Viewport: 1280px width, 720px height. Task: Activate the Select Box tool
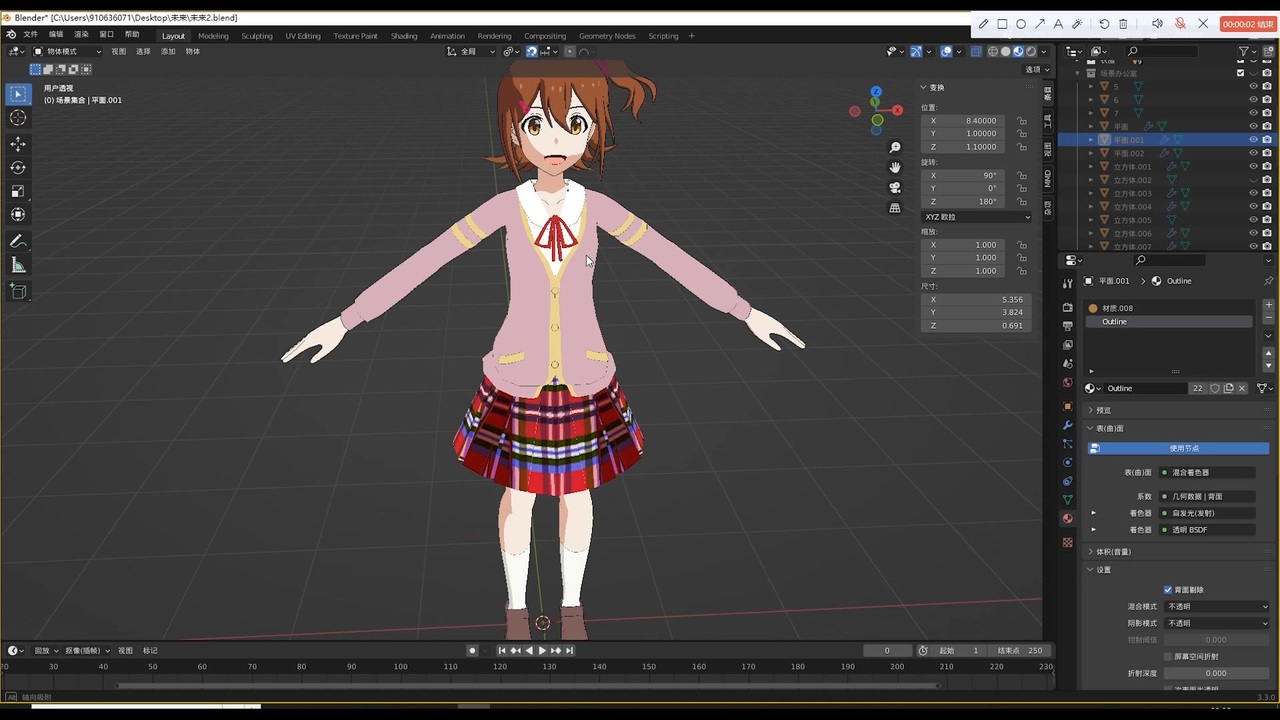coord(18,94)
